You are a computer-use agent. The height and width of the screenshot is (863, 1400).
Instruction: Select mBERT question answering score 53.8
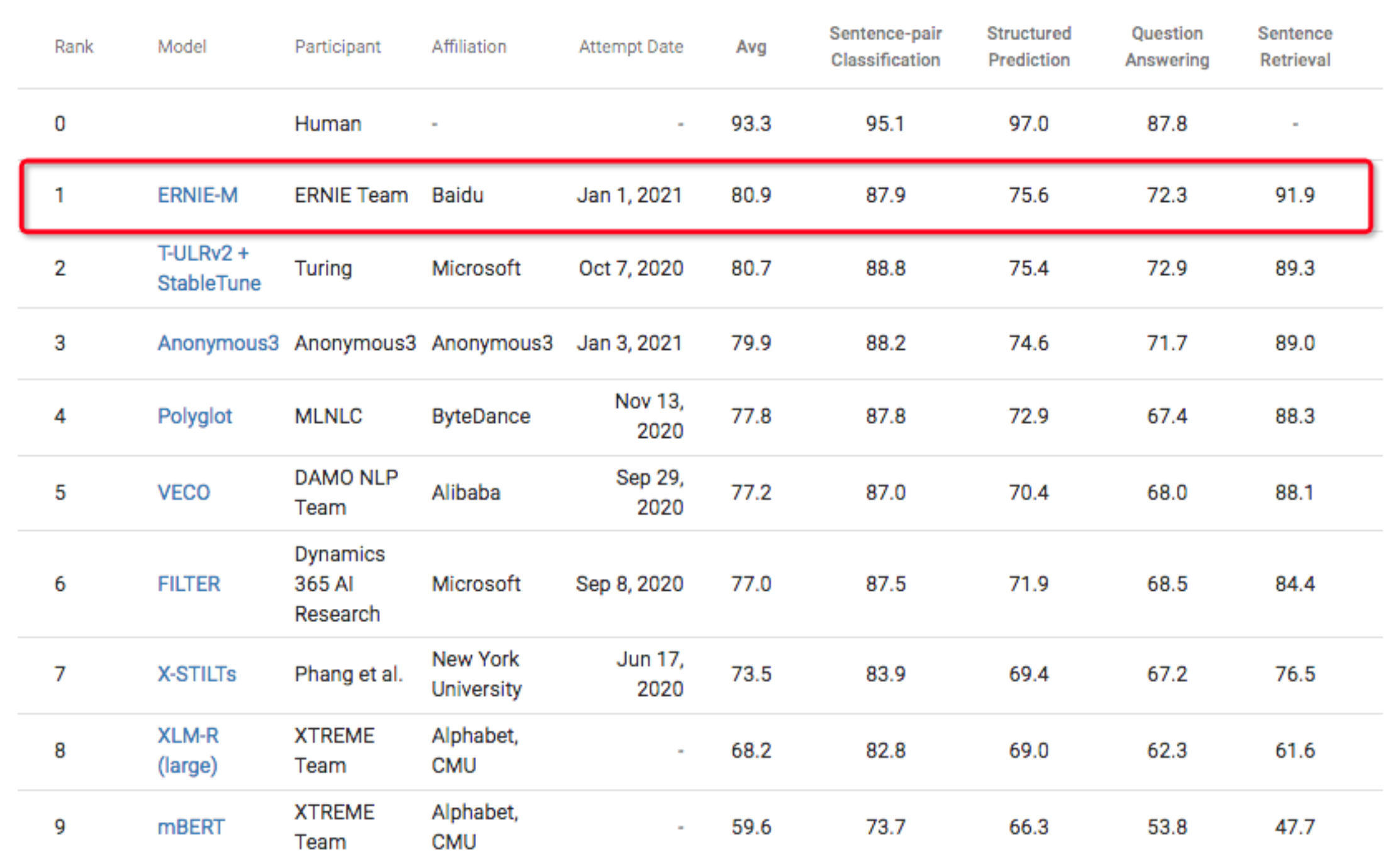pyautogui.click(x=1167, y=827)
